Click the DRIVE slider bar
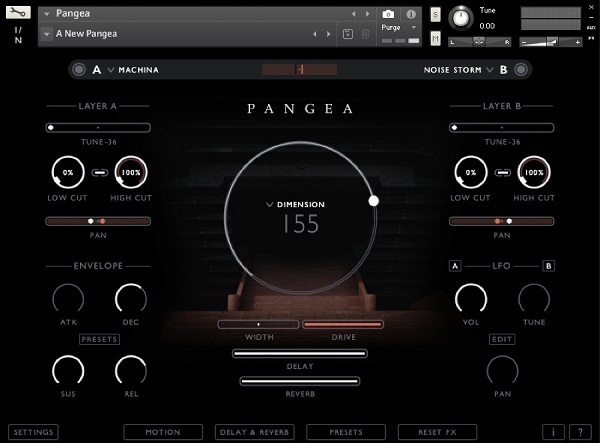 pos(343,324)
